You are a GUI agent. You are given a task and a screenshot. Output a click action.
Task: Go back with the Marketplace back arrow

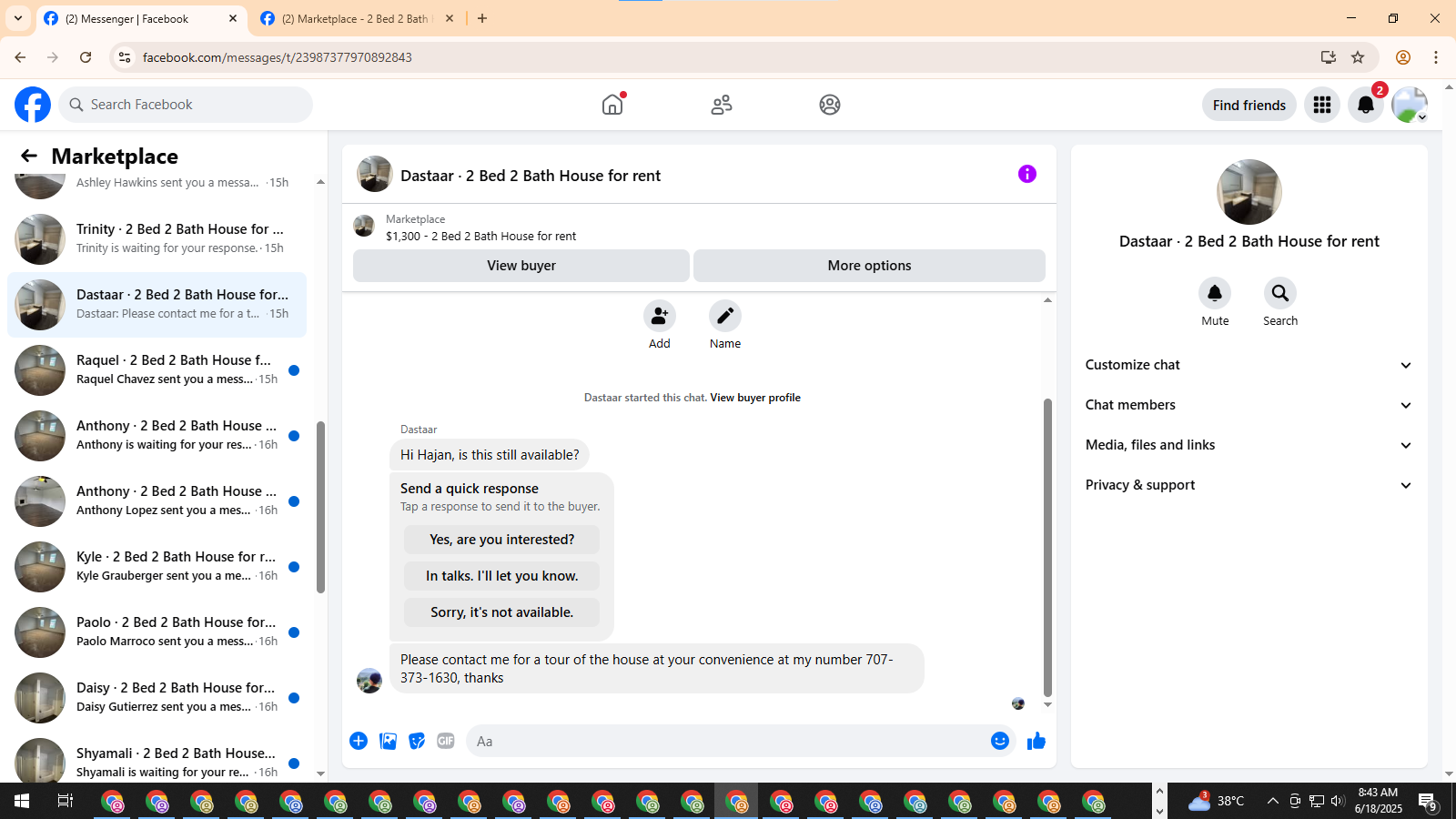point(29,156)
